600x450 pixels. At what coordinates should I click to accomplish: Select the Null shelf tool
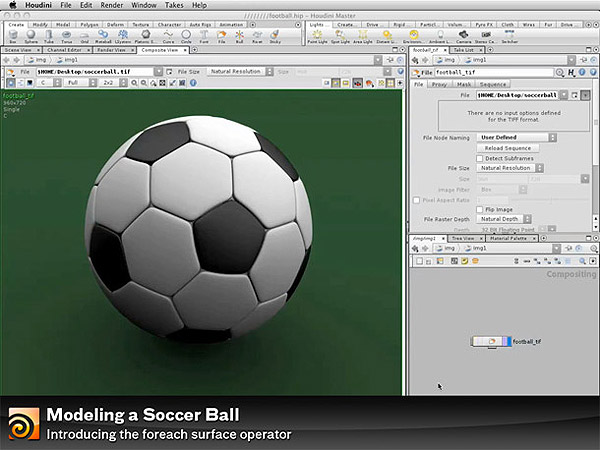240,37
